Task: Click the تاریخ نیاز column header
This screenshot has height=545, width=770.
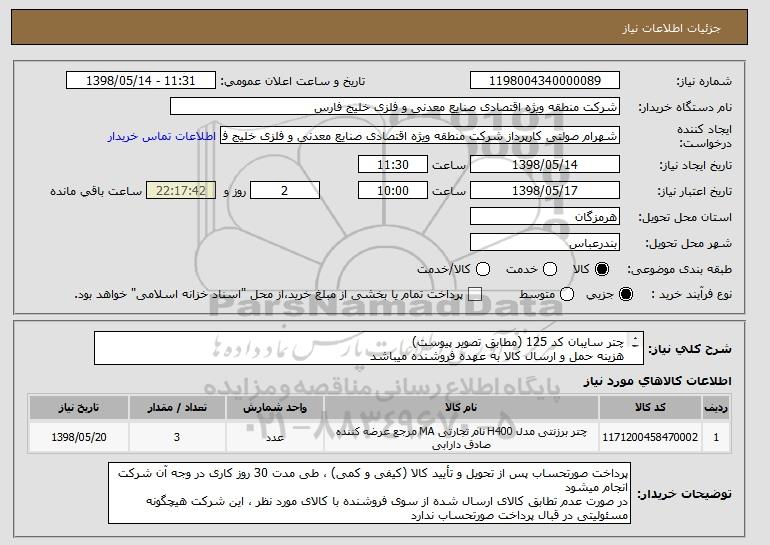Action: pos(79,408)
